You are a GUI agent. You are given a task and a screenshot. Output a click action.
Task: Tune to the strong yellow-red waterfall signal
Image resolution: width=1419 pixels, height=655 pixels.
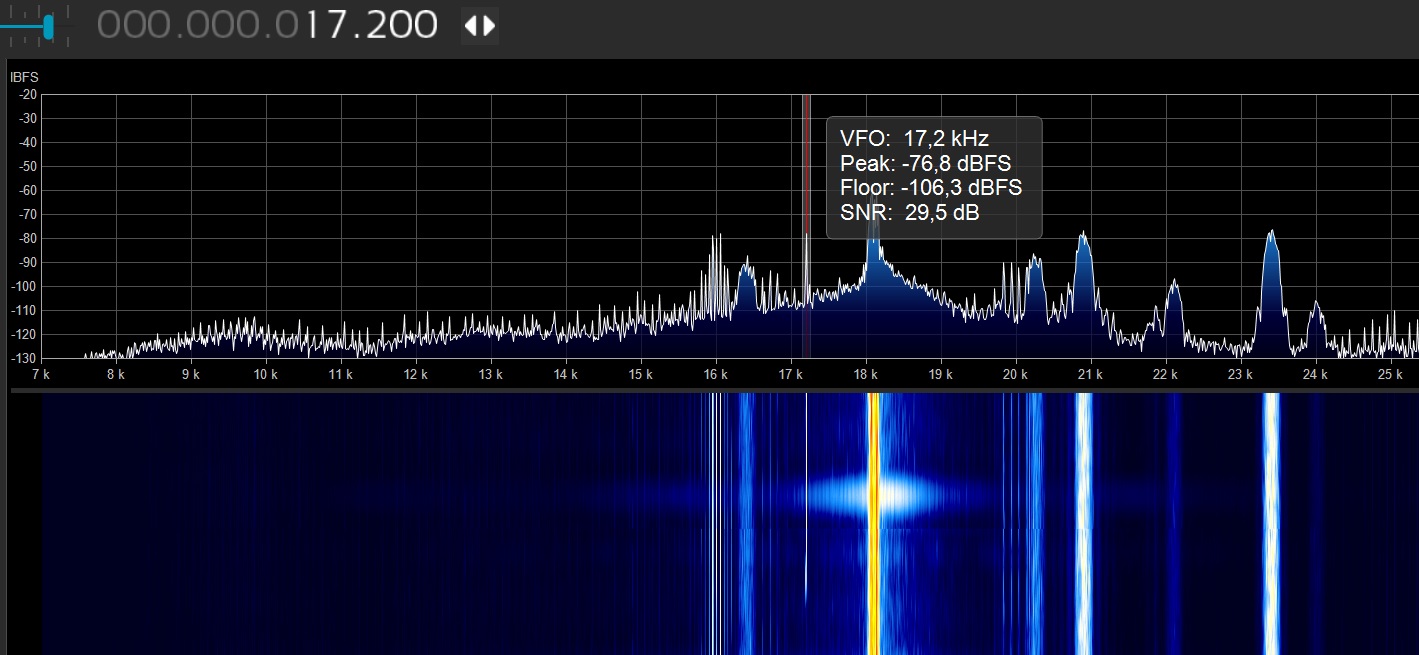click(x=873, y=520)
